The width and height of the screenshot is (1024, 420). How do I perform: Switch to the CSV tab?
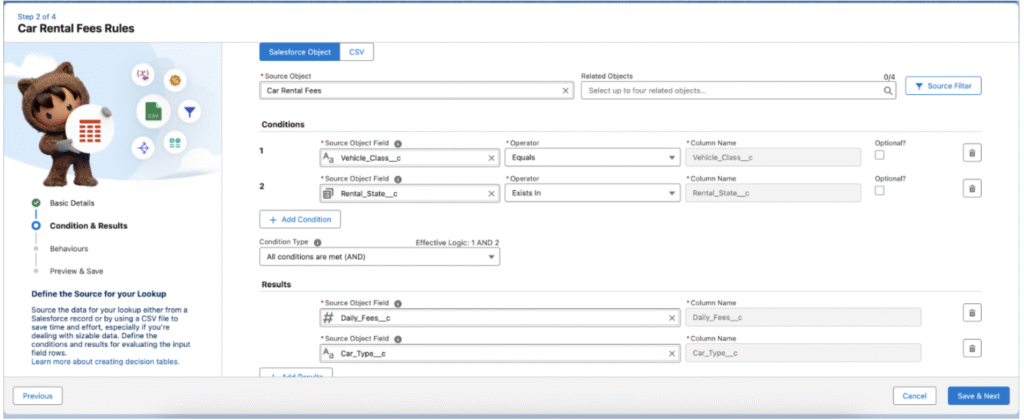(357, 52)
